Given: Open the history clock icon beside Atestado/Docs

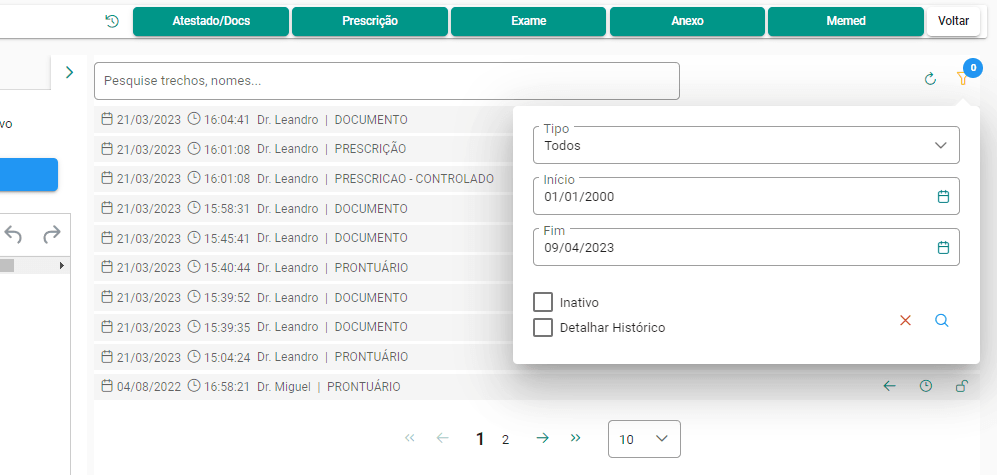Looking at the screenshot, I should pos(112,22).
